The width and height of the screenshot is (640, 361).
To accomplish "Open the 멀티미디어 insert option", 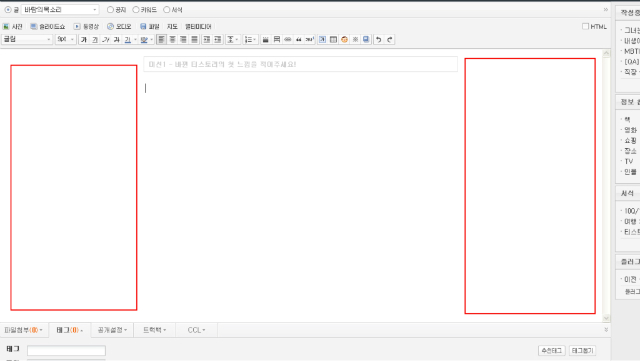I will [x=198, y=27].
